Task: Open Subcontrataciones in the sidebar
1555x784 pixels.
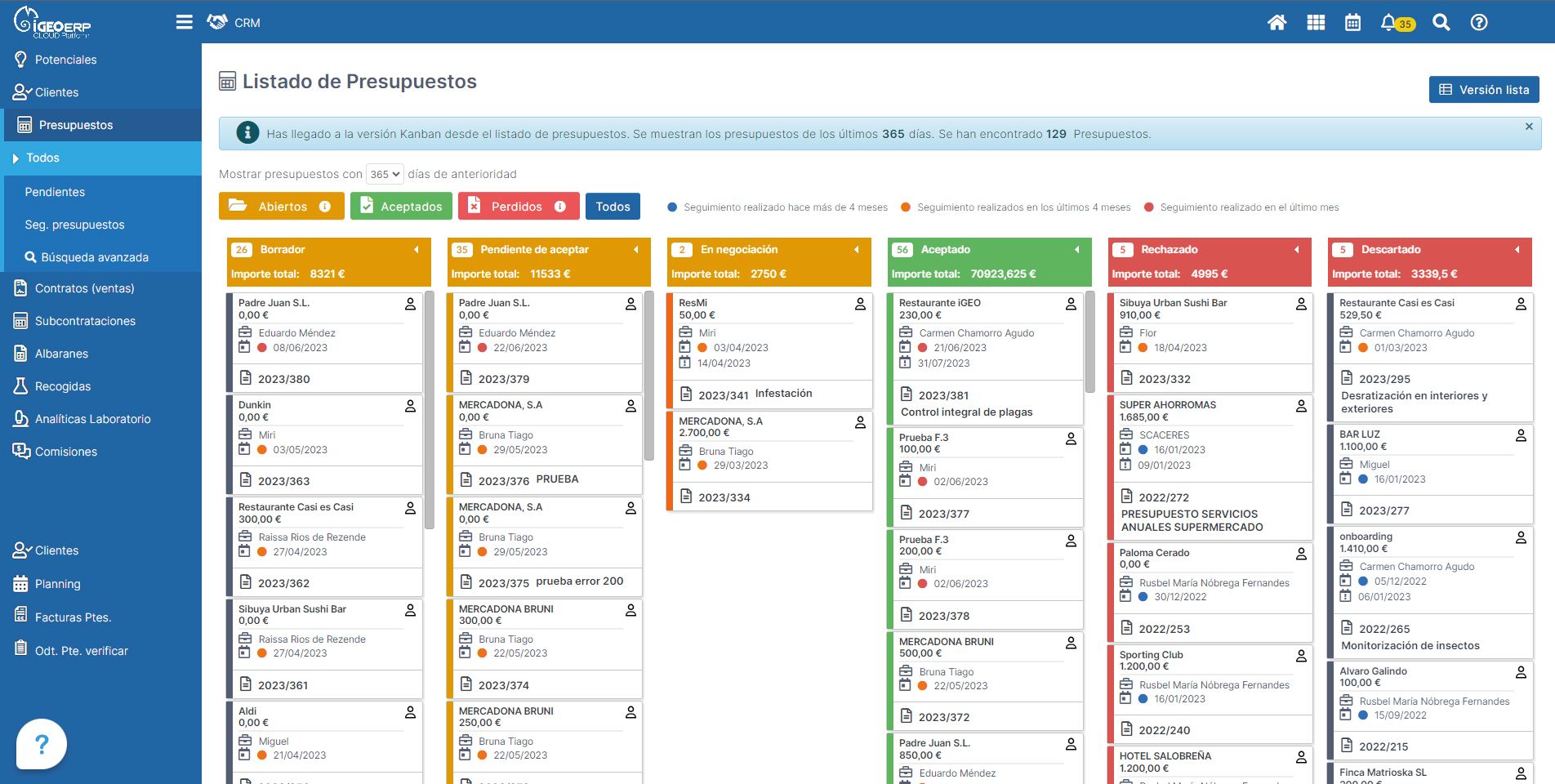Action: [101, 321]
